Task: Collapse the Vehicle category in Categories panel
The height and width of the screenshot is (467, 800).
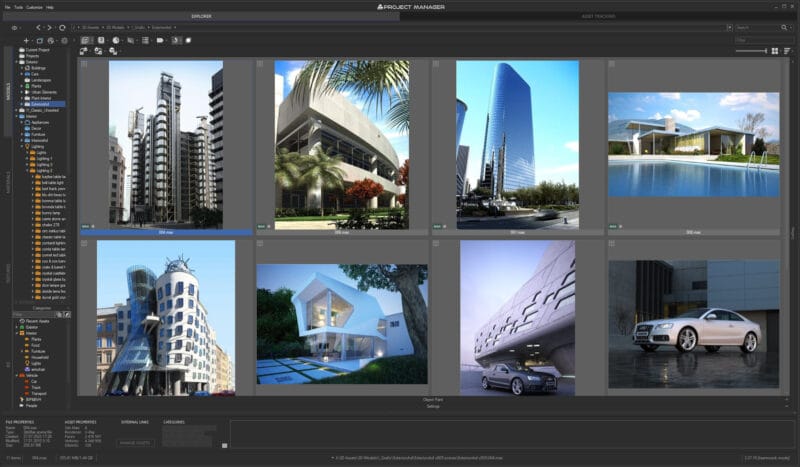Action: tap(17, 376)
